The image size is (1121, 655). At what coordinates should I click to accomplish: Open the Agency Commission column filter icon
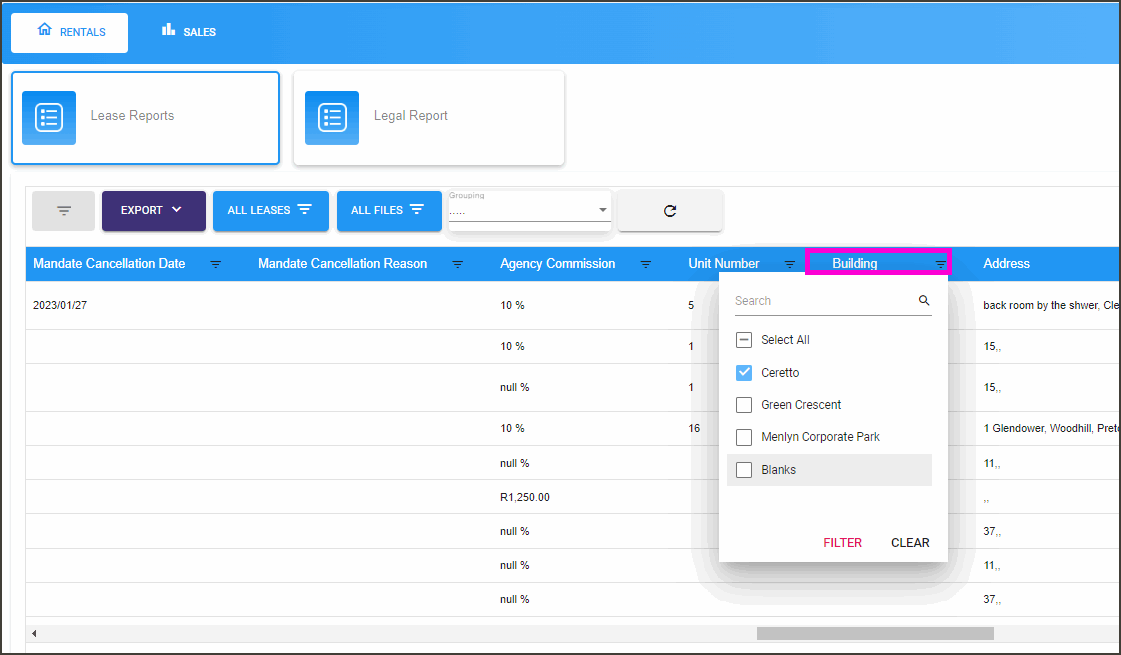[x=646, y=264]
